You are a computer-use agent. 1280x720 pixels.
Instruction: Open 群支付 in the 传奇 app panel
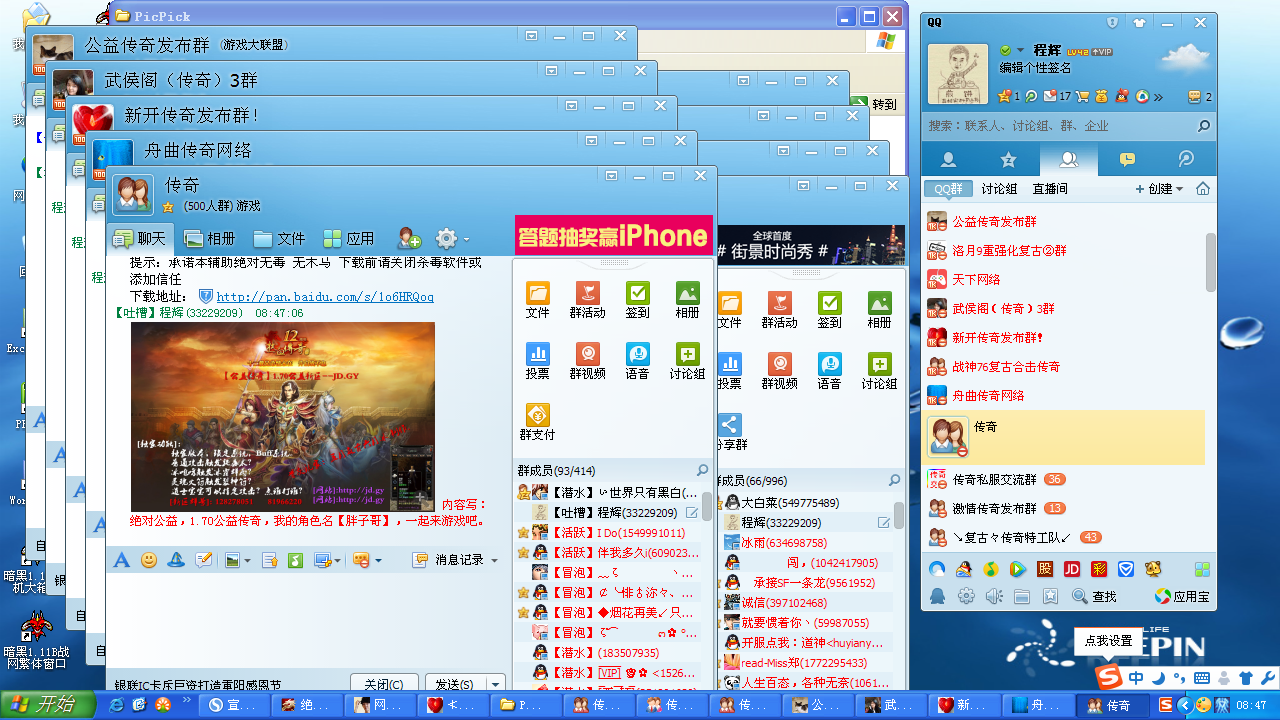537,422
